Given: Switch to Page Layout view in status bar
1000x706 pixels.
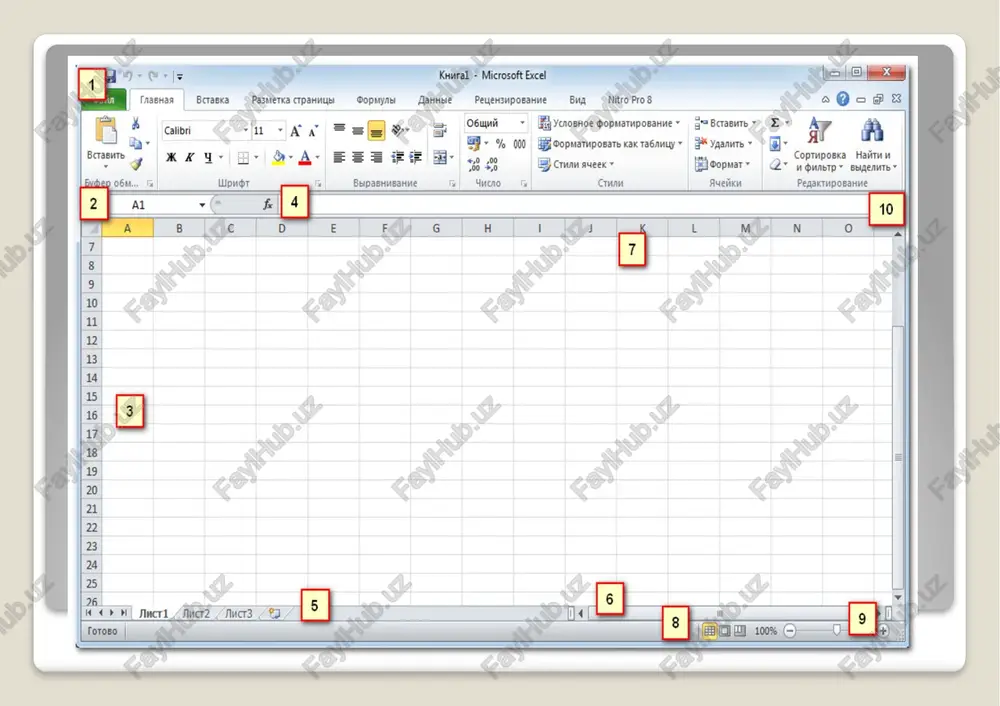Looking at the screenshot, I should [725, 631].
